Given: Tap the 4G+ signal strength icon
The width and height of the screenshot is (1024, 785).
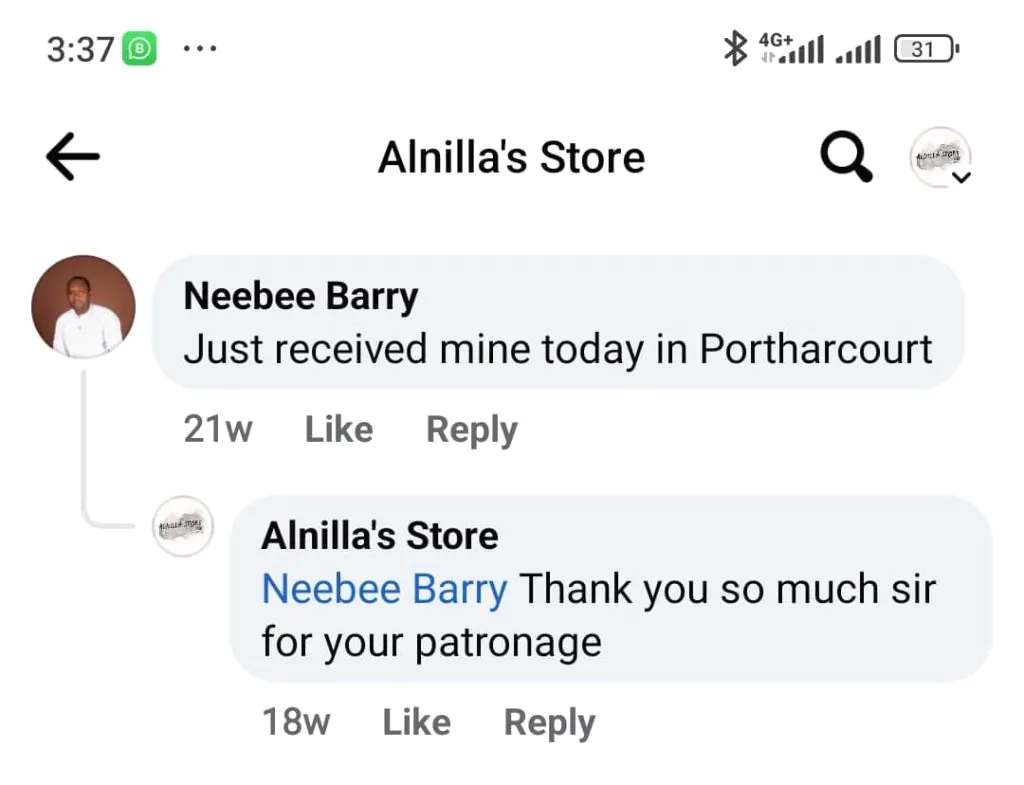Looking at the screenshot, I should pos(792,48).
